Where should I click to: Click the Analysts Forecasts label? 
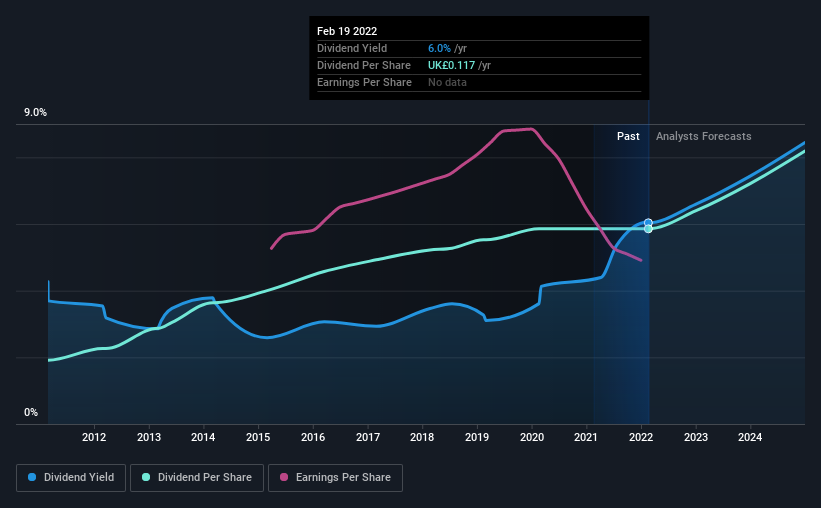[704, 136]
